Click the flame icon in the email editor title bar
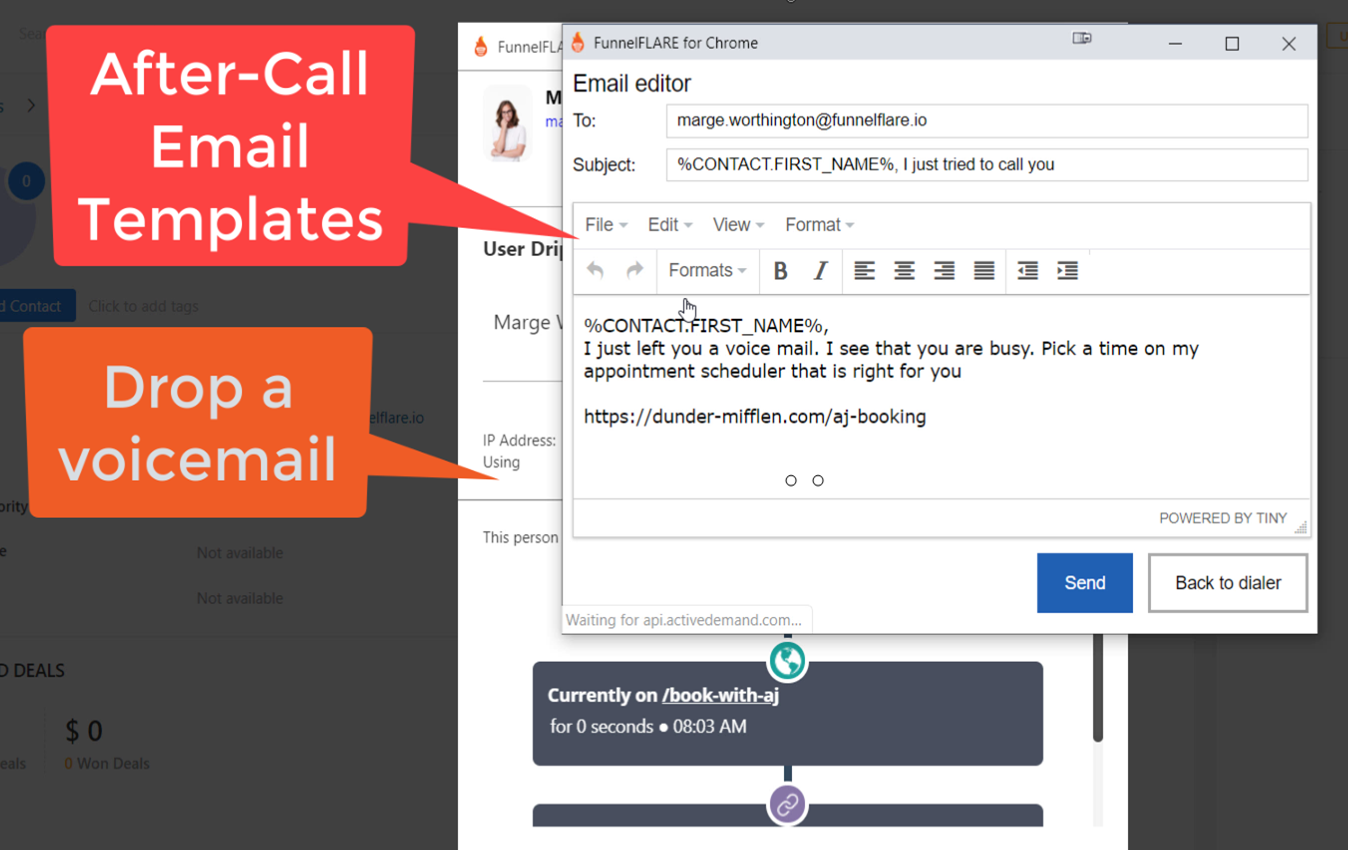Image resolution: width=1348 pixels, height=850 pixels. point(578,42)
